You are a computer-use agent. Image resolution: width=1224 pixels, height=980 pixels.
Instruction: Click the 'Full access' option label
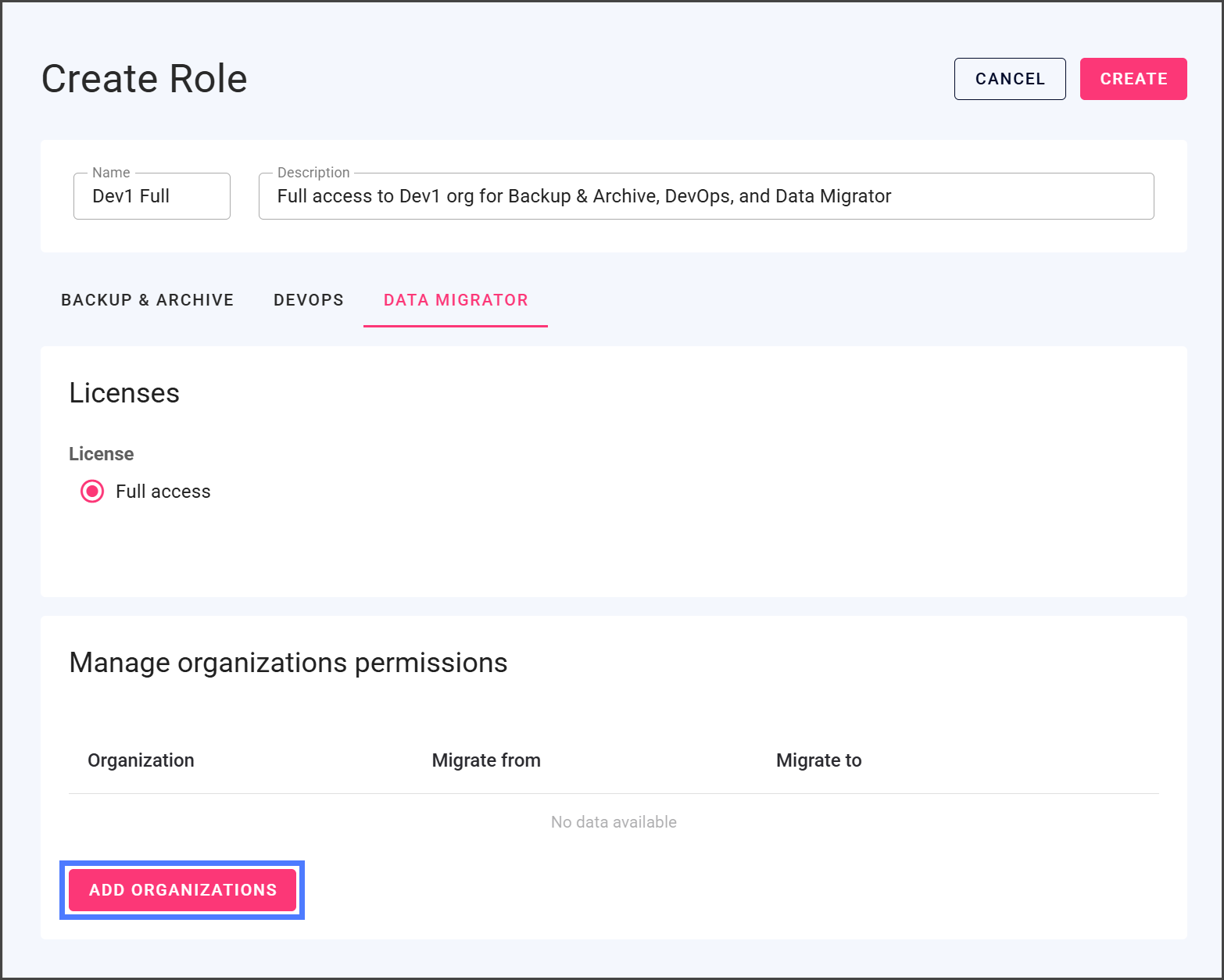click(x=163, y=492)
